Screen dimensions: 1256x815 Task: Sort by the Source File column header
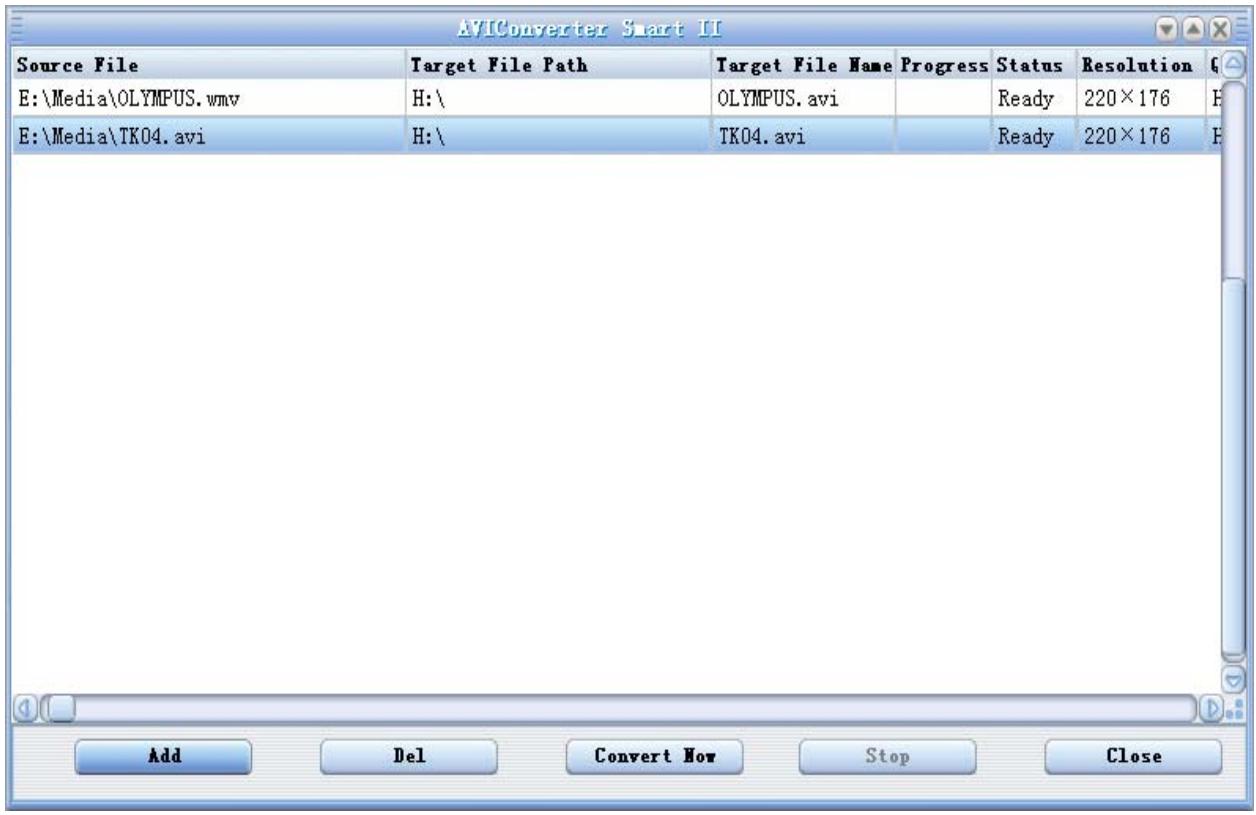tap(208, 66)
